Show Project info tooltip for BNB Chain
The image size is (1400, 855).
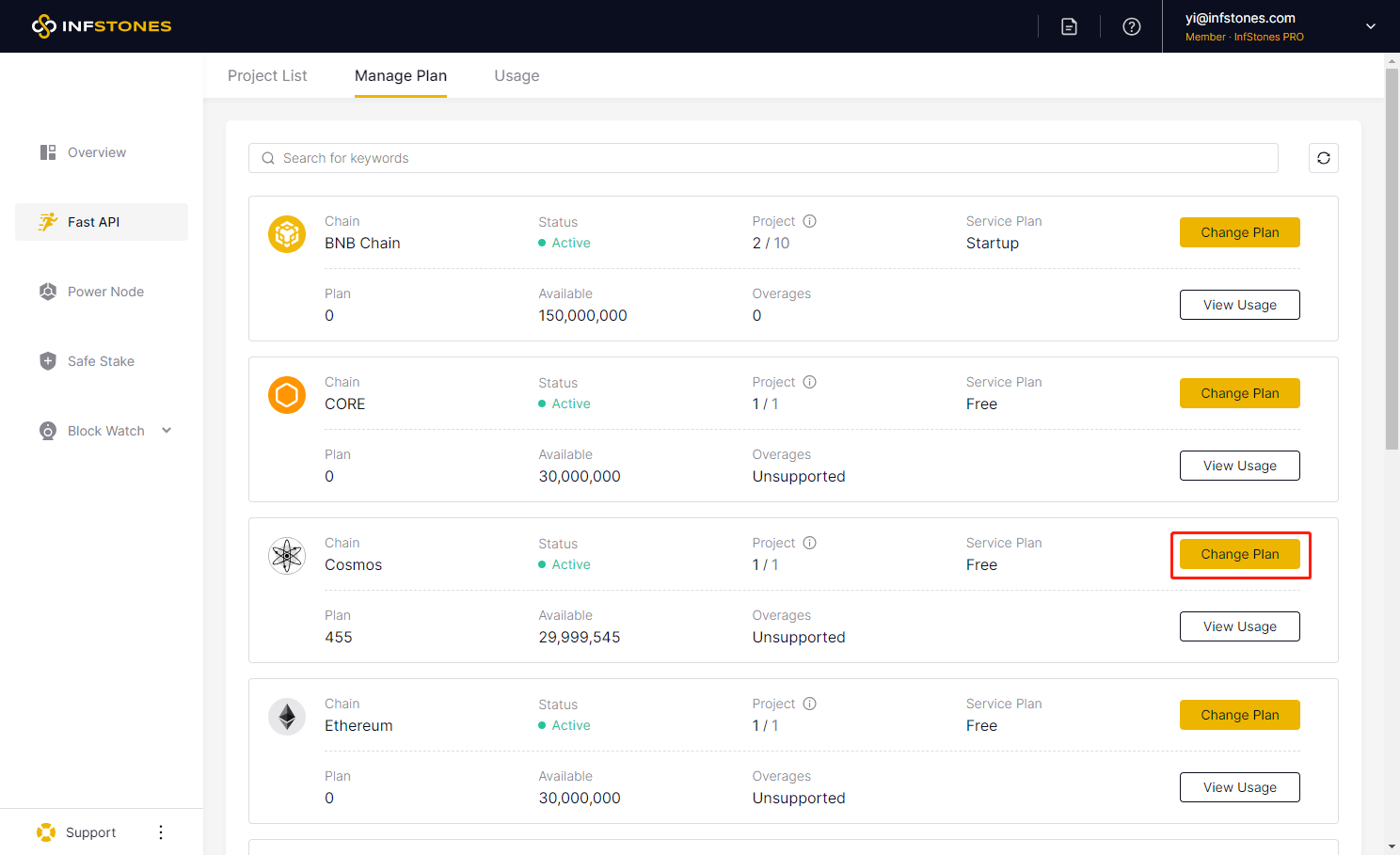810,221
